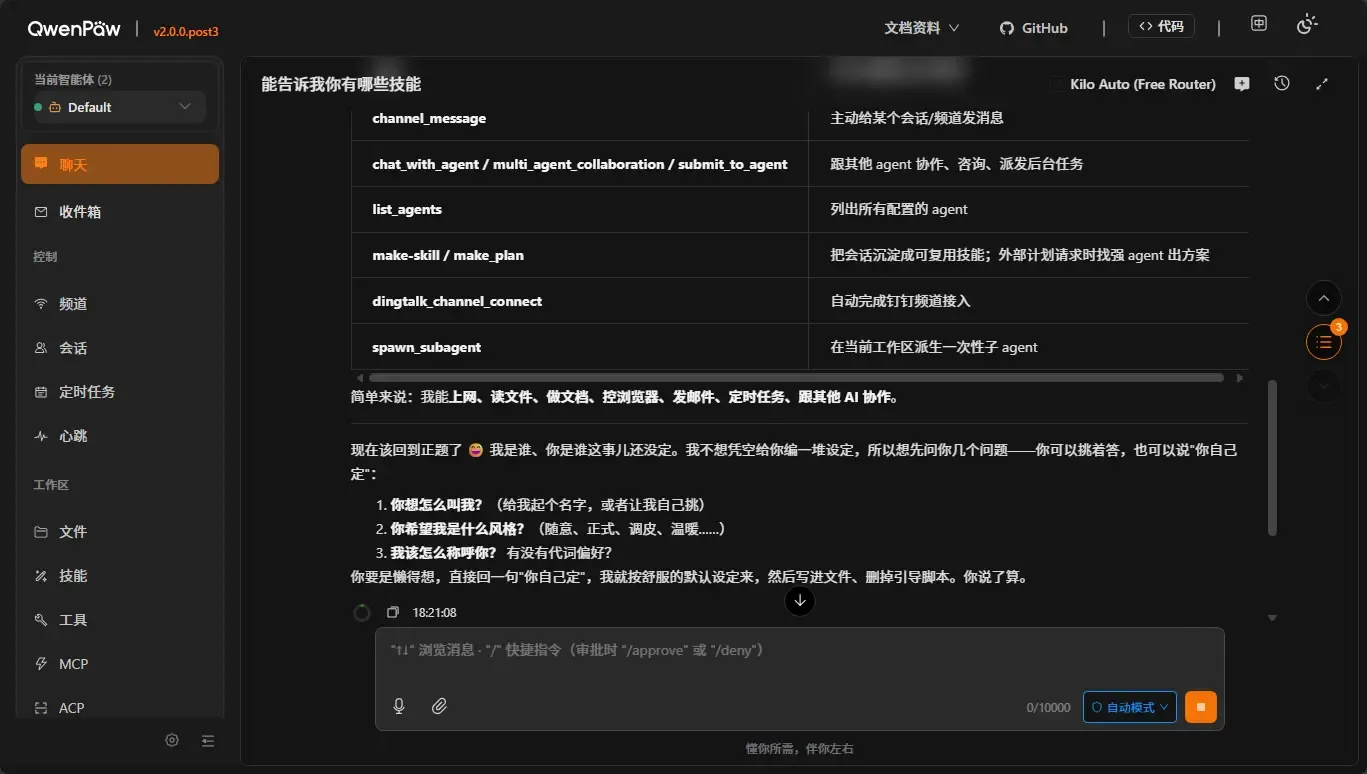1367x774 pixels.
Task: Start a new chat with the plus-bubble icon
Action: (x=1242, y=84)
